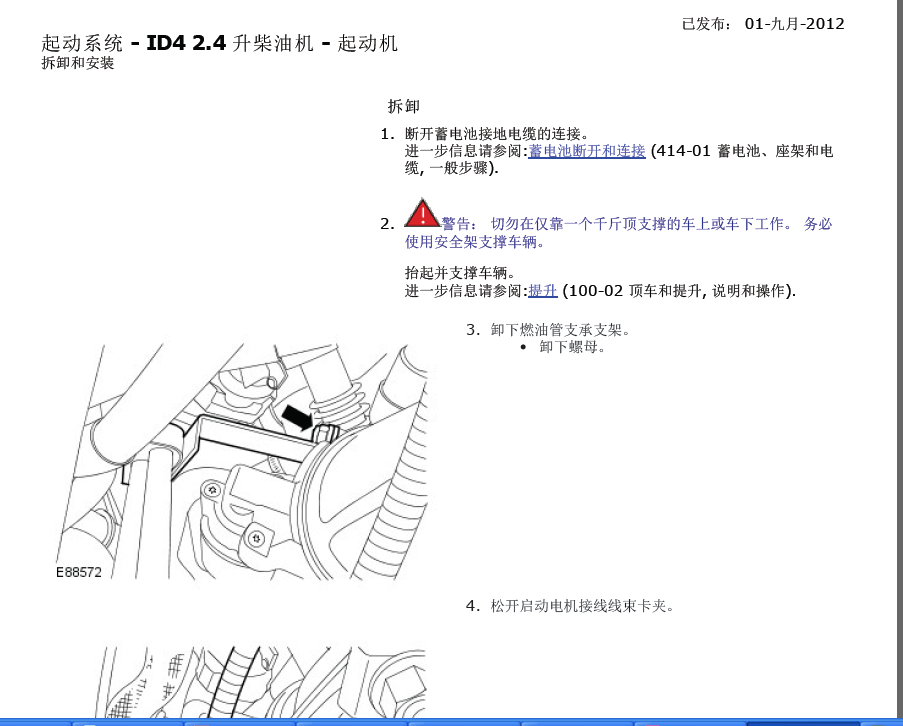This screenshot has height=726, width=903.
Task: Click step 1 text 断开蓄电池接地电缆的连接
Action: point(497,134)
